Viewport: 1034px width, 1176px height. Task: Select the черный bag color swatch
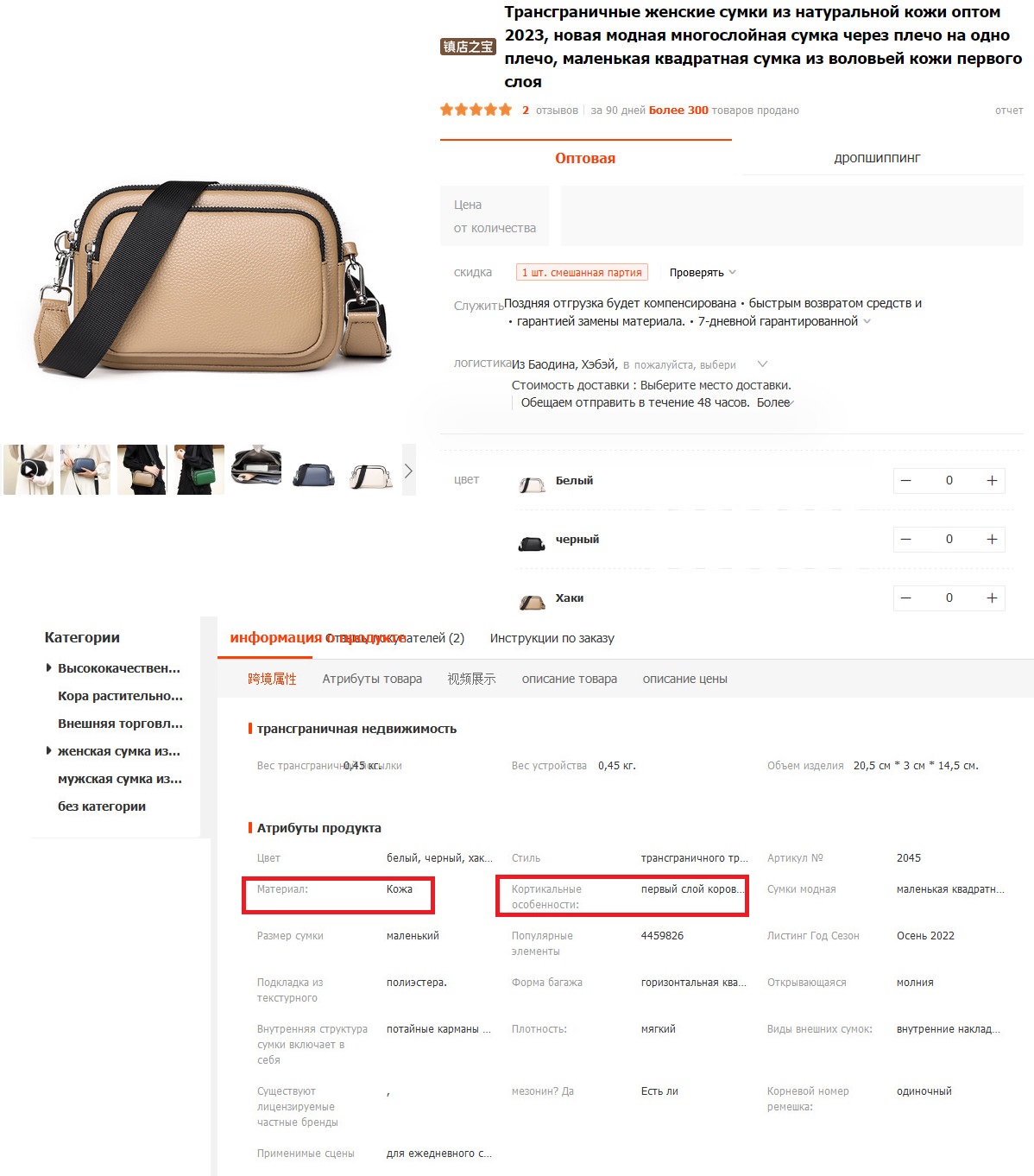click(x=532, y=542)
